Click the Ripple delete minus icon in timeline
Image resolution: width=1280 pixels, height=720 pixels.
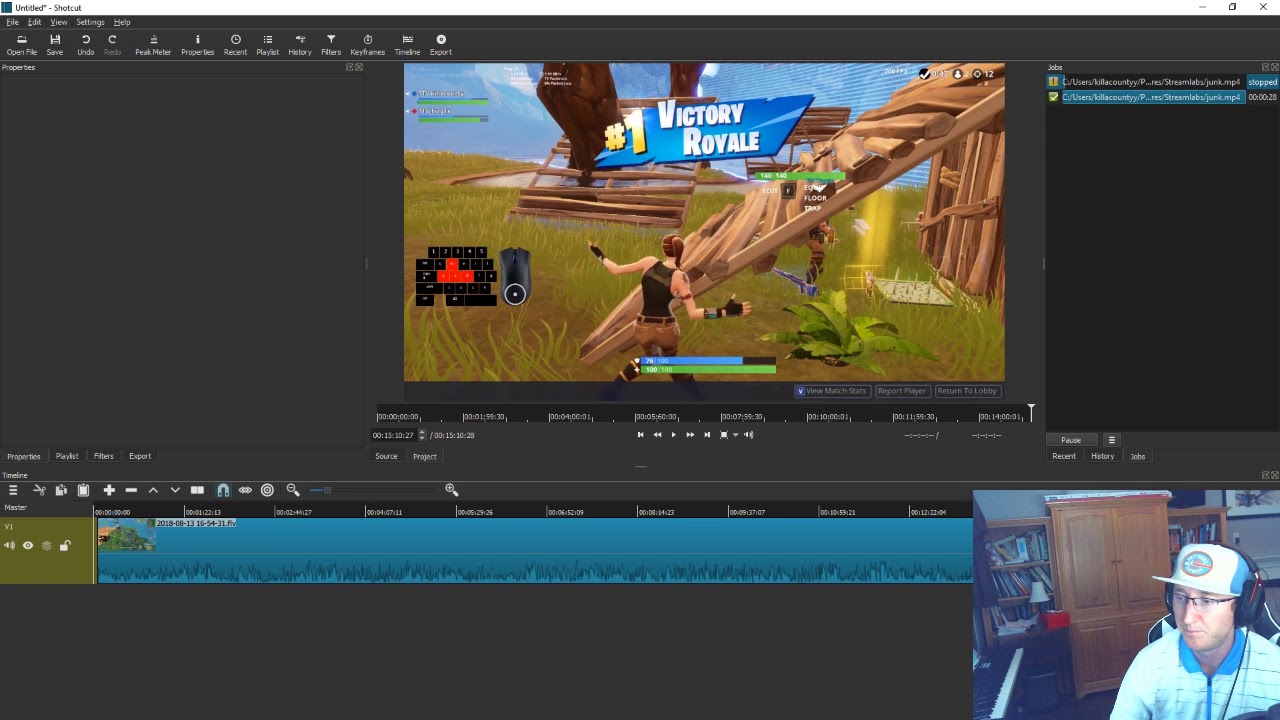(x=131, y=490)
